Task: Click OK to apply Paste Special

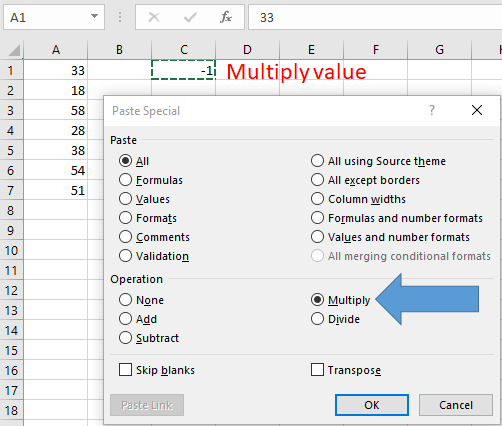Action: pos(372,405)
